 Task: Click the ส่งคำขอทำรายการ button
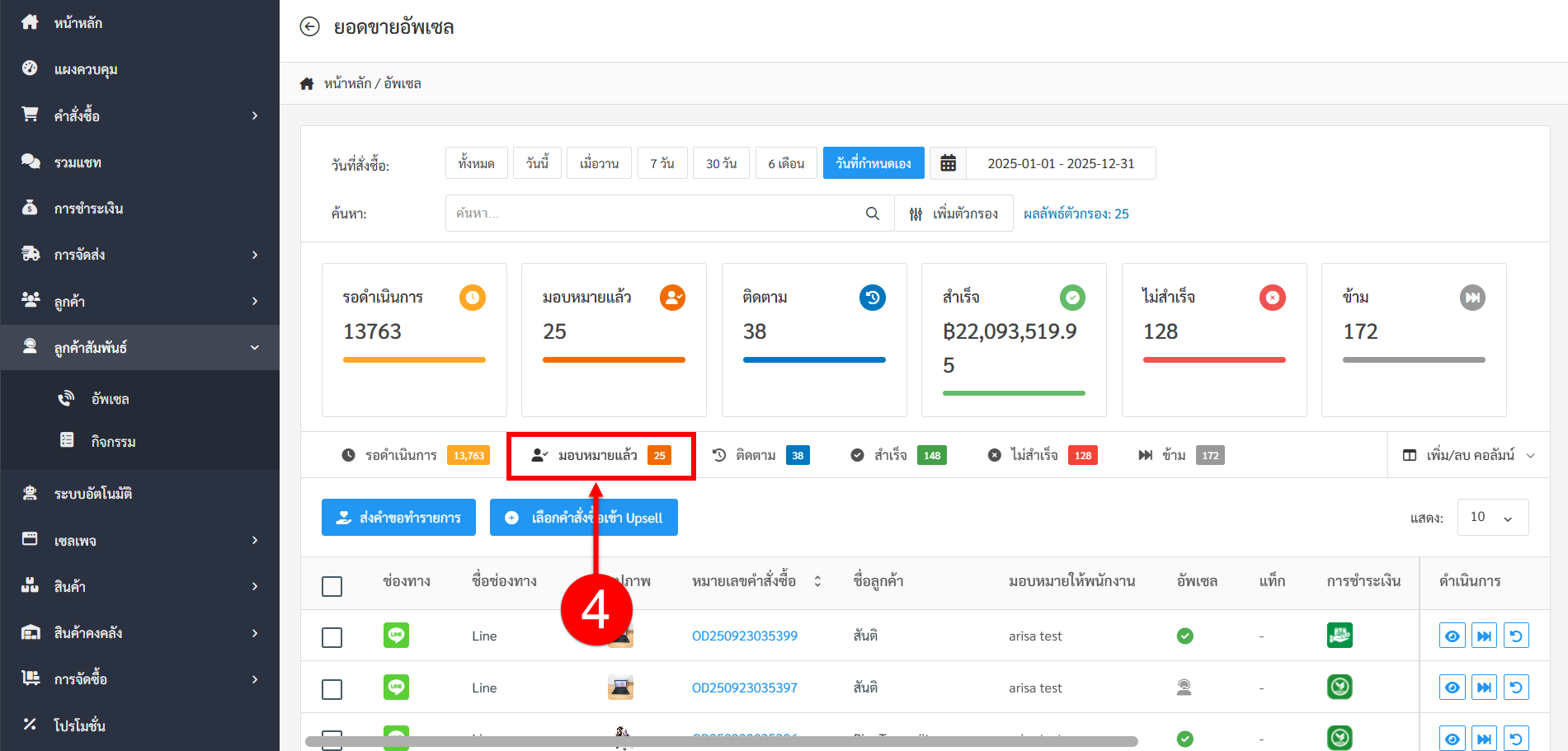click(x=398, y=518)
